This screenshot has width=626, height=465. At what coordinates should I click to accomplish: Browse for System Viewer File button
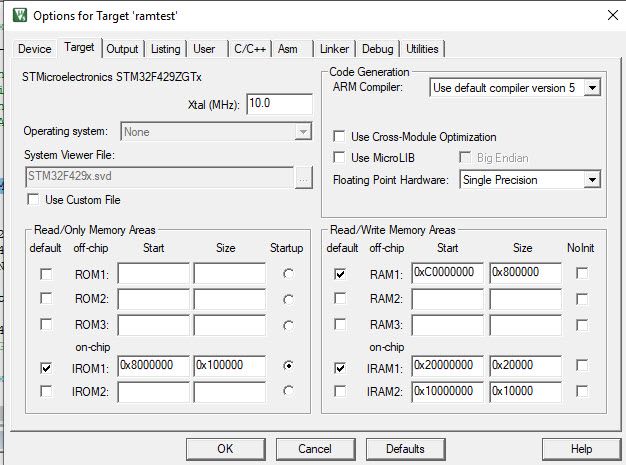point(303,177)
